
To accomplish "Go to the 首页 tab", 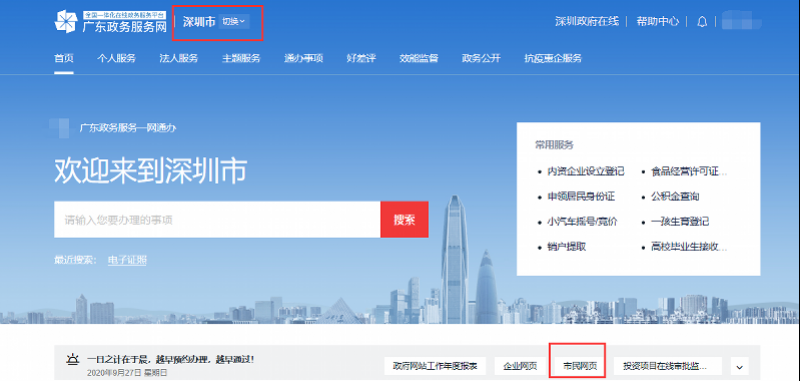I will (x=64, y=58).
